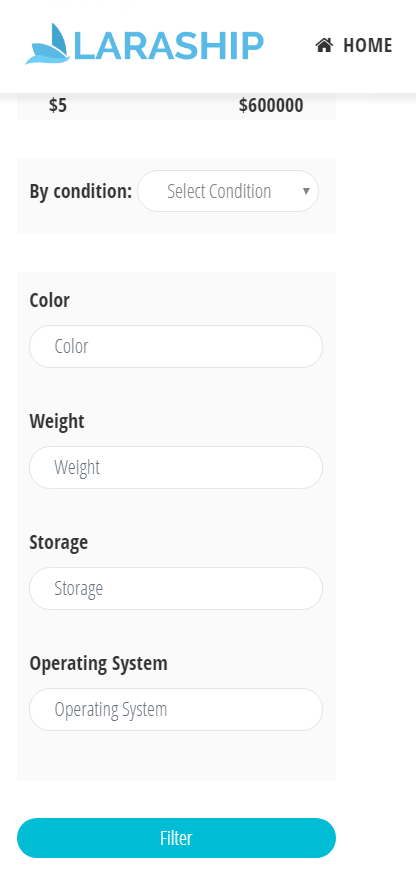Click the Storage field label
The width and height of the screenshot is (416, 871).
tap(58, 542)
